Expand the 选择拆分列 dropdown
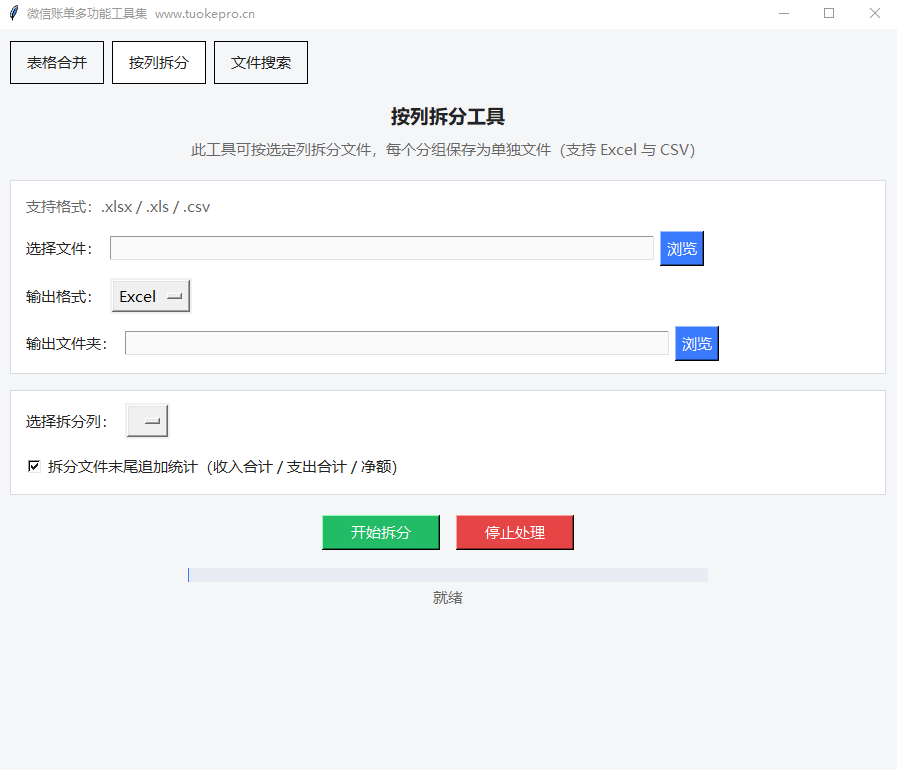The height and width of the screenshot is (770, 897). pos(147,421)
